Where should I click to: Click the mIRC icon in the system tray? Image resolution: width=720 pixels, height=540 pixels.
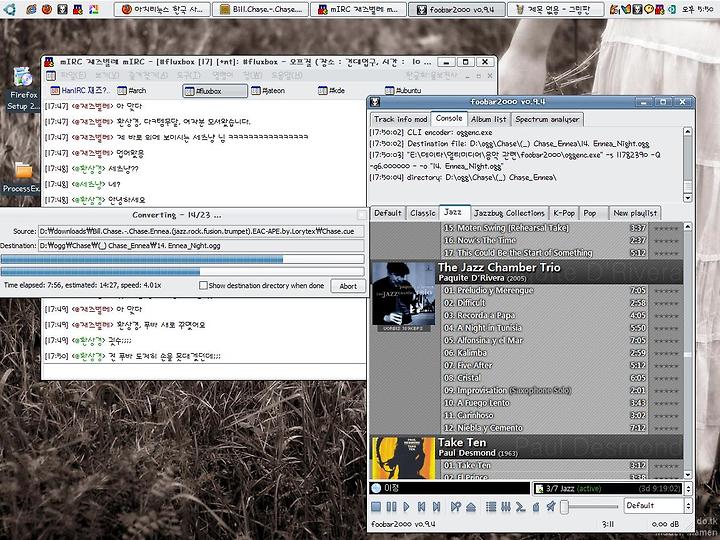pos(659,9)
